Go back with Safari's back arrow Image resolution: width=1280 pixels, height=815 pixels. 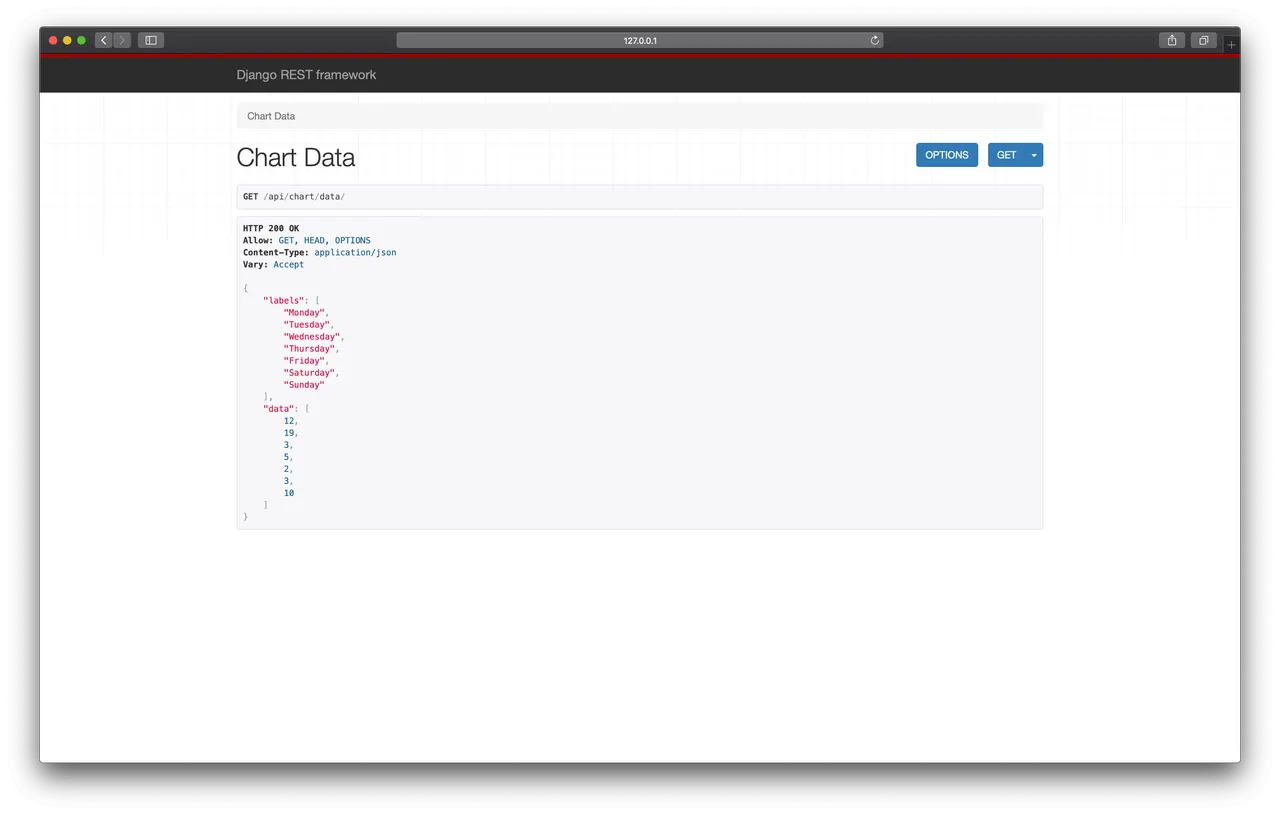pos(103,40)
